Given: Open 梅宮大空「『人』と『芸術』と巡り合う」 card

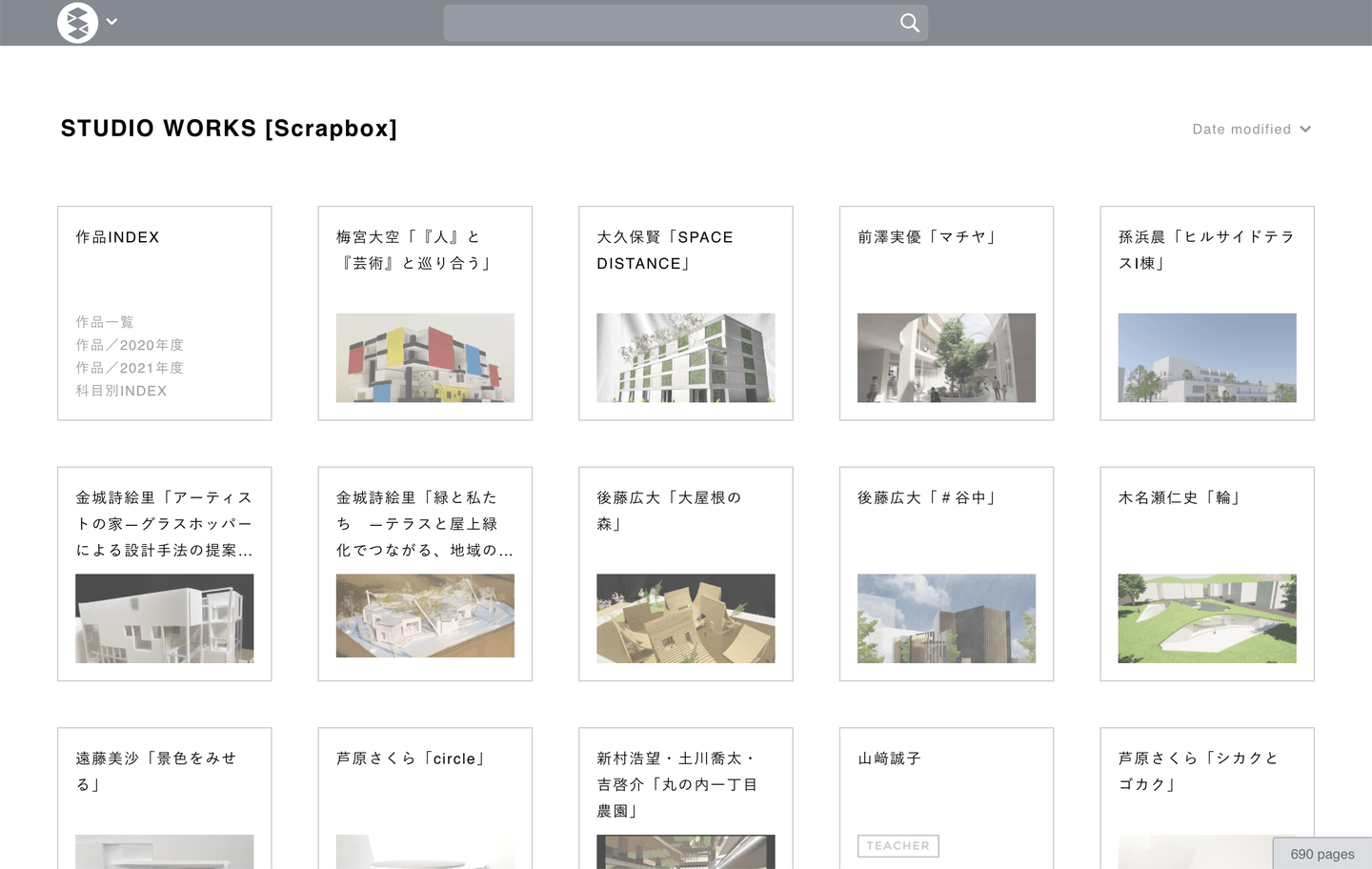Looking at the screenshot, I should 425,313.
